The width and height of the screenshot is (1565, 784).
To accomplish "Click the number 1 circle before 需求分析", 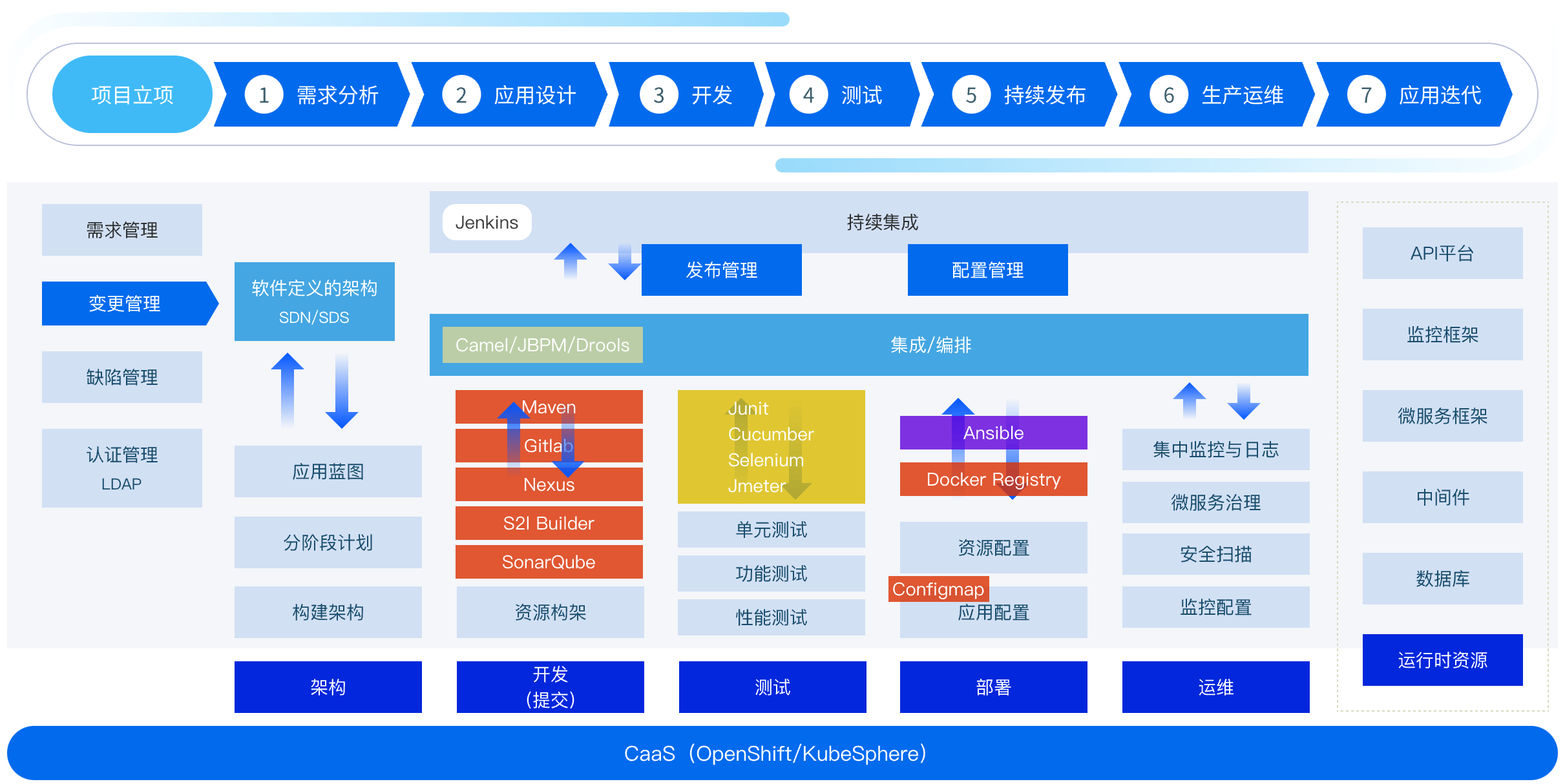I will pos(264,95).
